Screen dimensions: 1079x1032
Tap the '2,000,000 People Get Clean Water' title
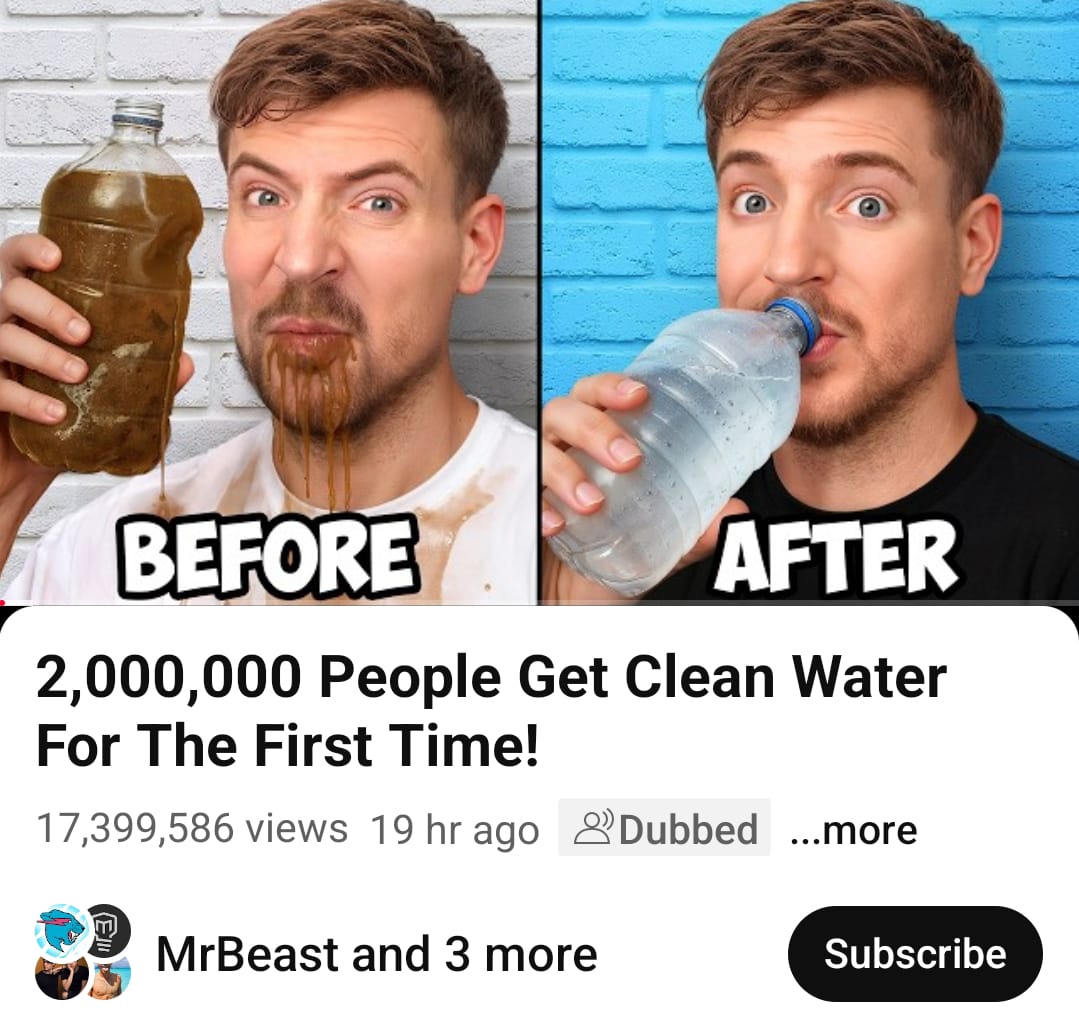pyautogui.click(x=491, y=712)
